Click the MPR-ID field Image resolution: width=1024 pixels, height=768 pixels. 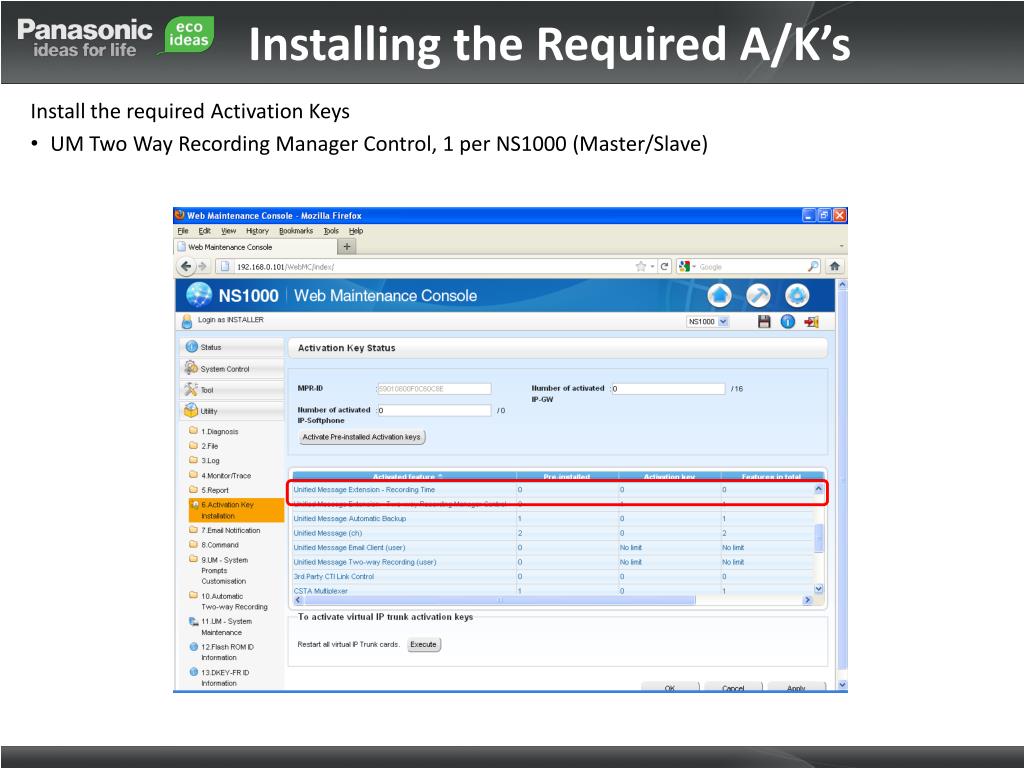point(434,389)
